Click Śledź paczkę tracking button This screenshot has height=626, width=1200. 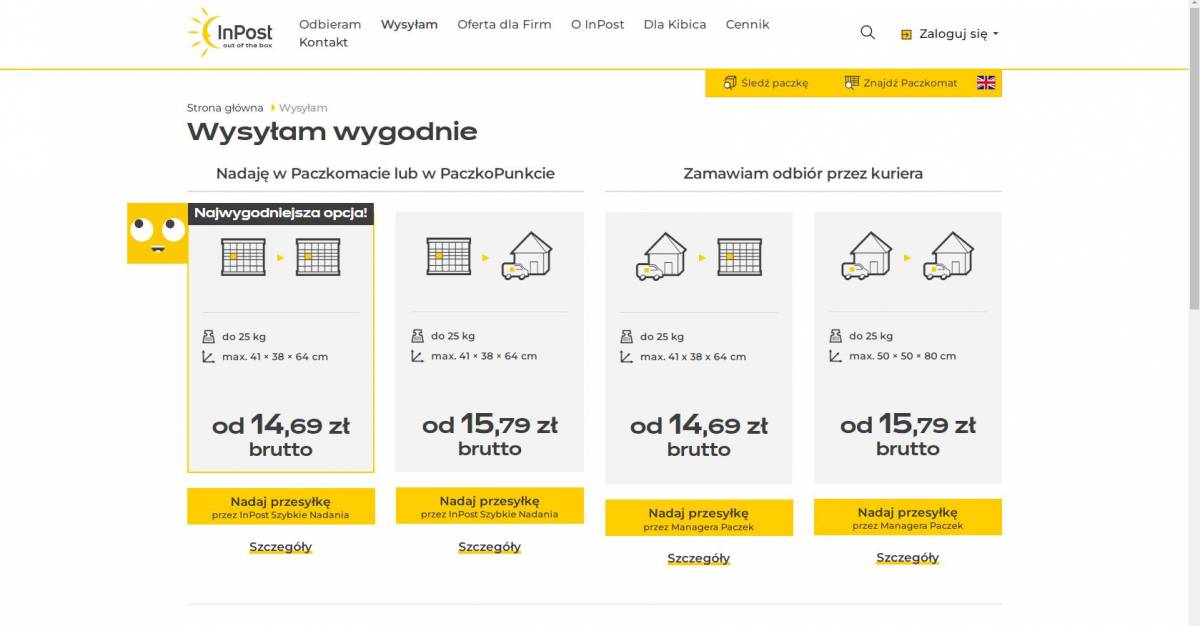pos(766,83)
